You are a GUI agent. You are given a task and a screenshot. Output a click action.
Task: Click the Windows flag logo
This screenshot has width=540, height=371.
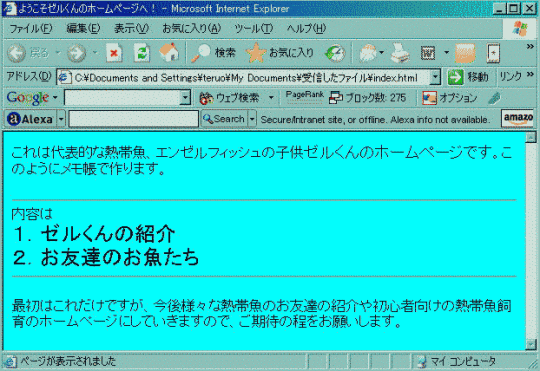[520, 28]
